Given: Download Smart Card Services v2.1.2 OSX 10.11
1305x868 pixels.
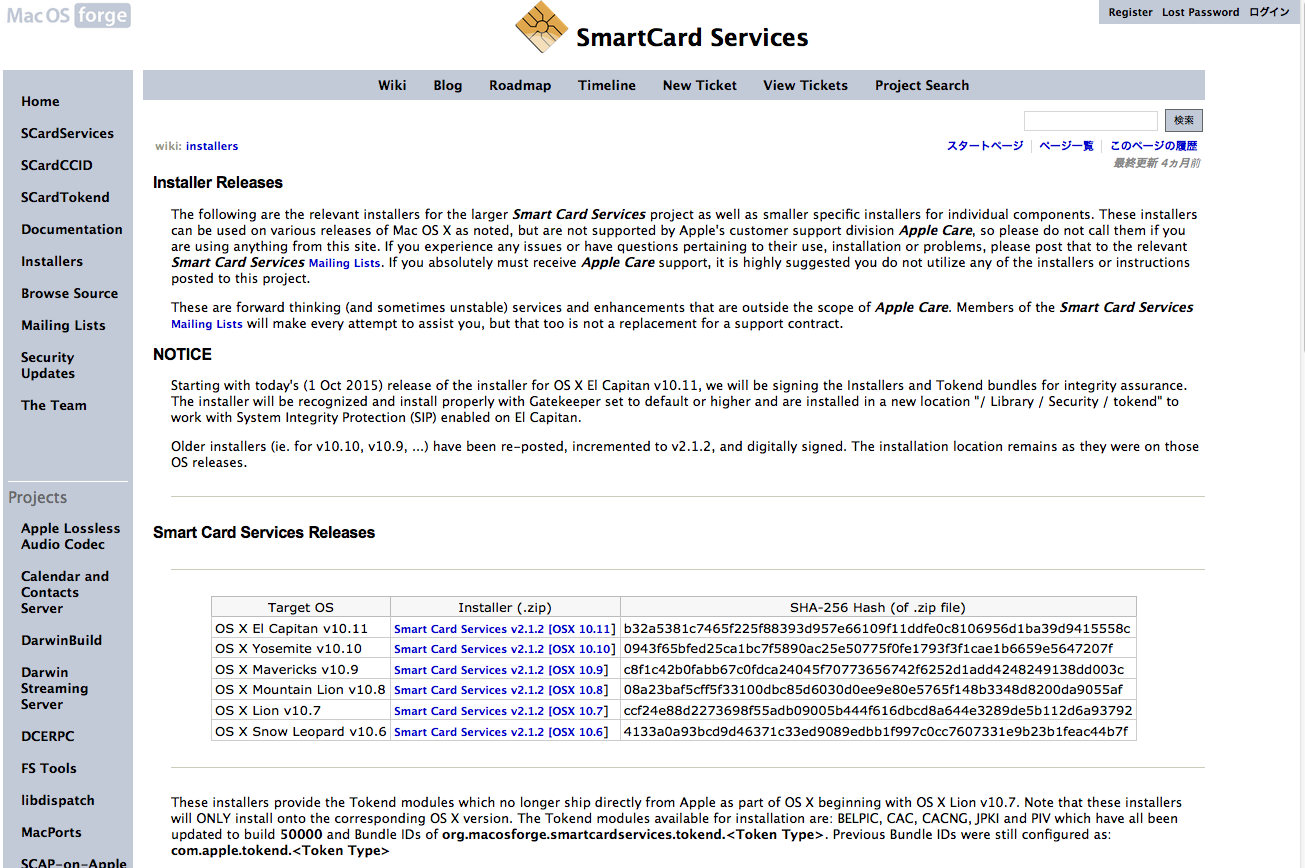Looking at the screenshot, I should click(x=504, y=629).
